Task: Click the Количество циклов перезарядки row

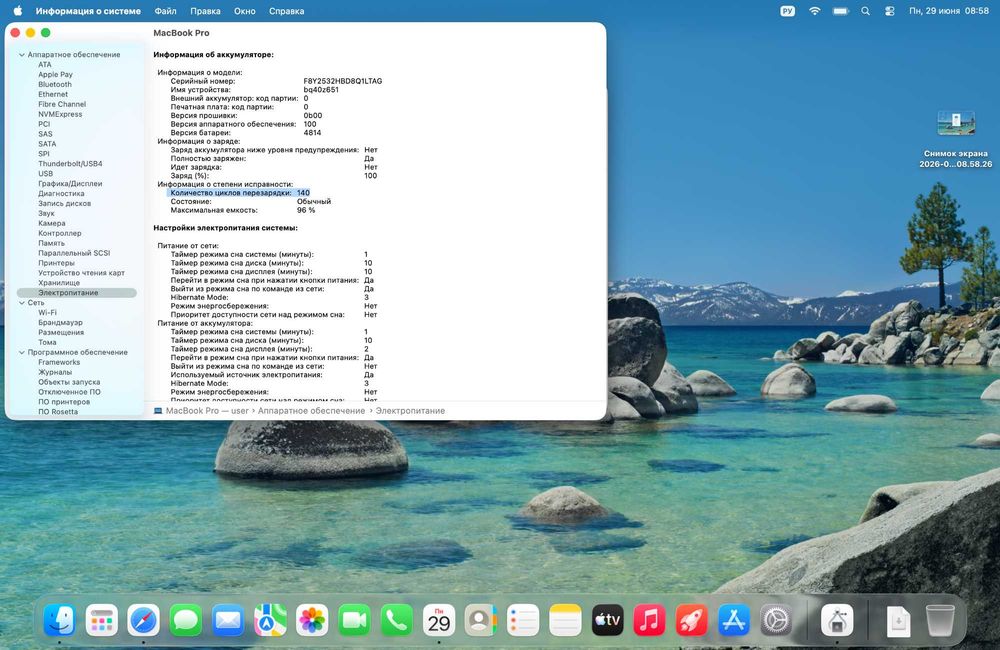Action: tap(239, 193)
